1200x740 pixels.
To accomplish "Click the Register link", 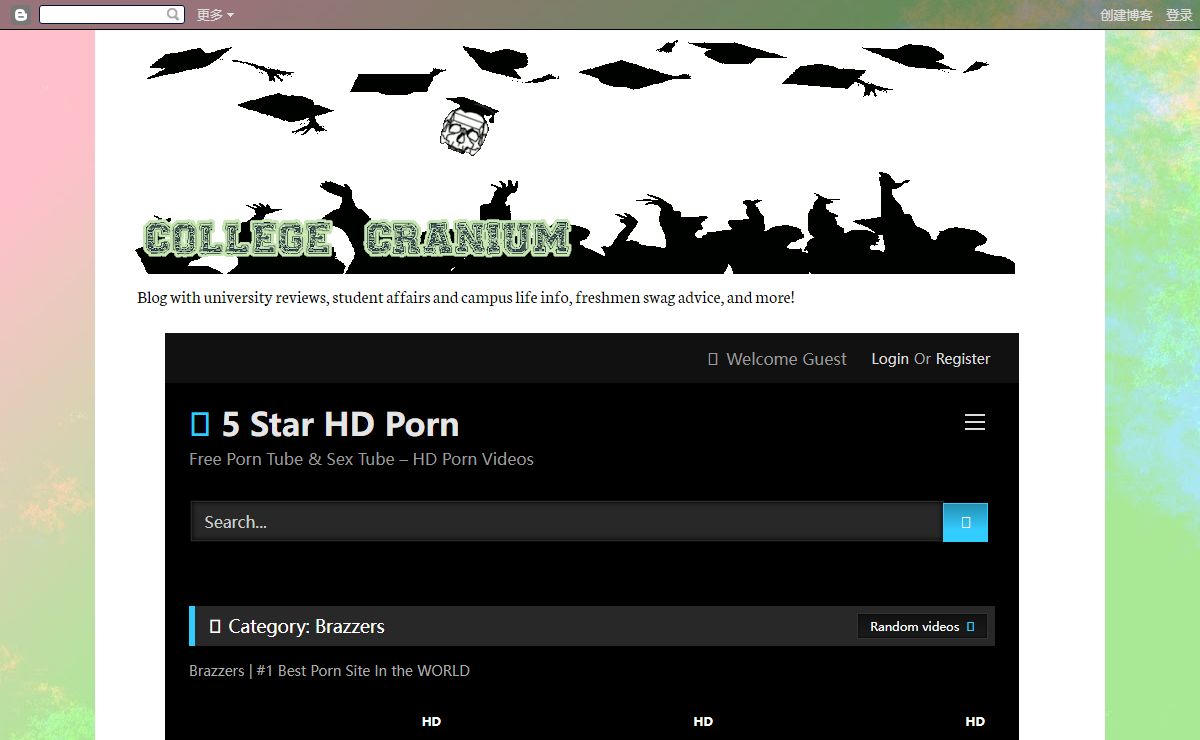I will click(963, 359).
